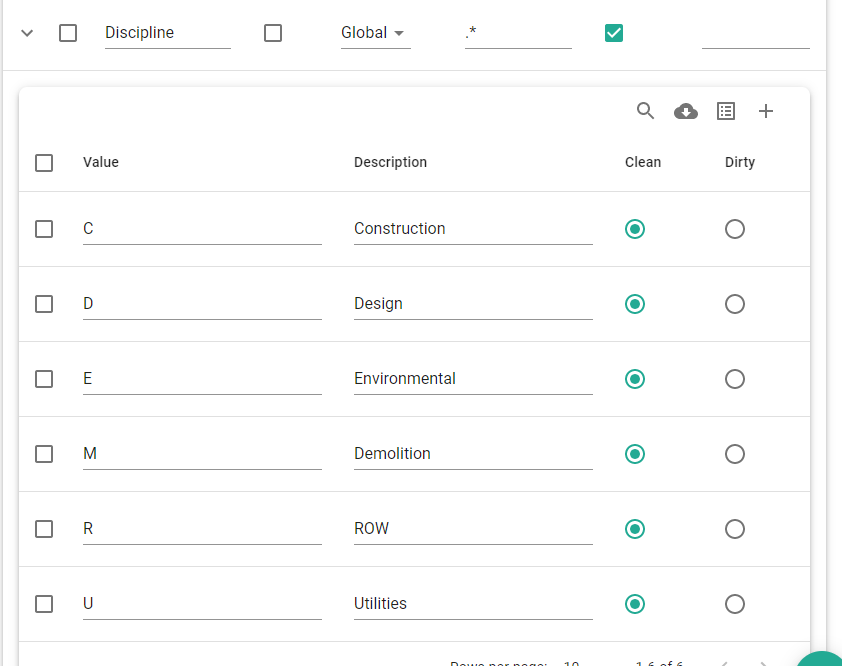Click the value field containing C
Viewport: 842px width, 666px height.
[202, 229]
